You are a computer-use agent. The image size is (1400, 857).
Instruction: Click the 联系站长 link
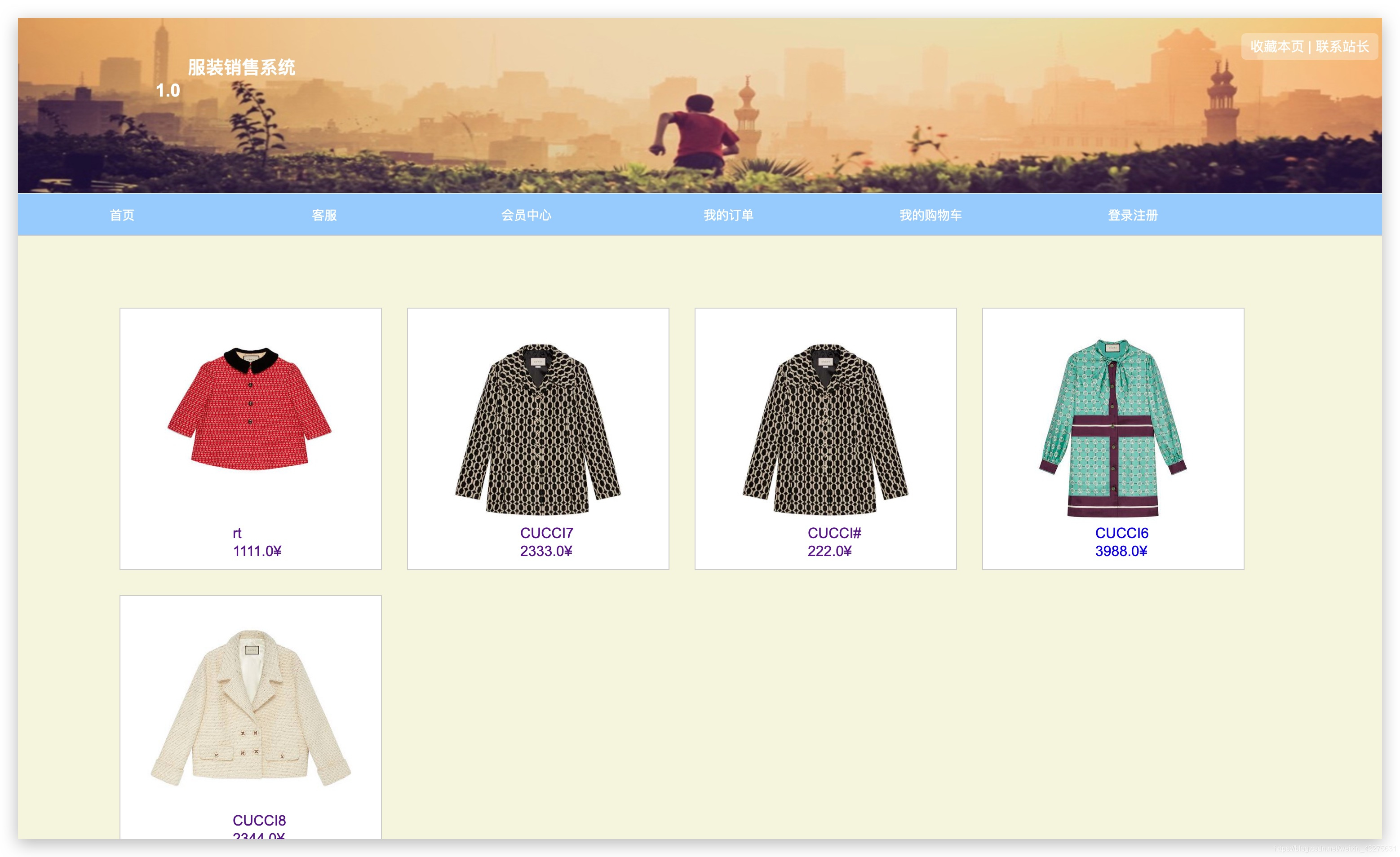pyautogui.click(x=1342, y=47)
